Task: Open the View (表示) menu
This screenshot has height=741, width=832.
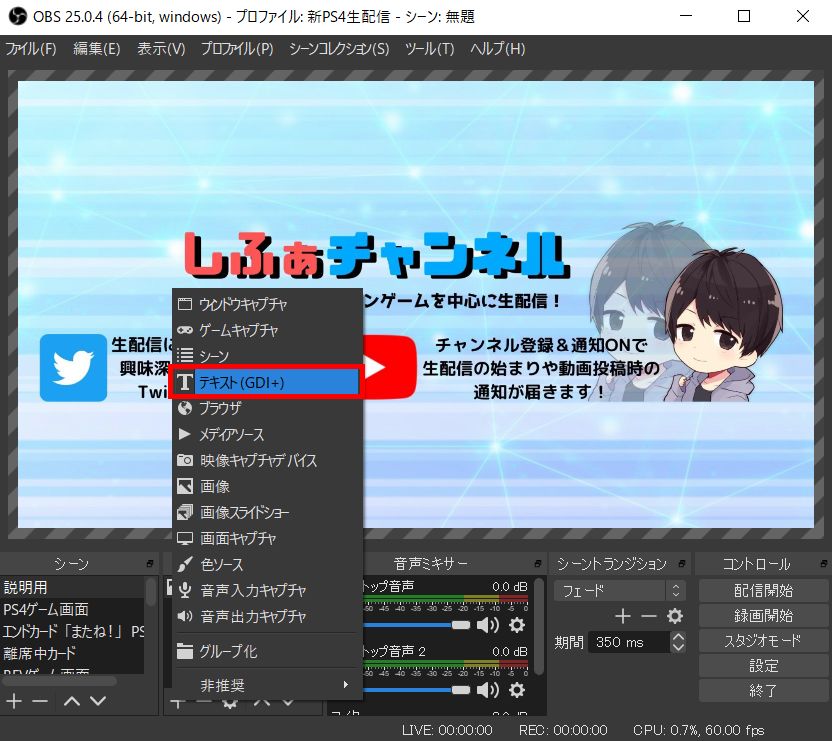Action: (x=161, y=49)
